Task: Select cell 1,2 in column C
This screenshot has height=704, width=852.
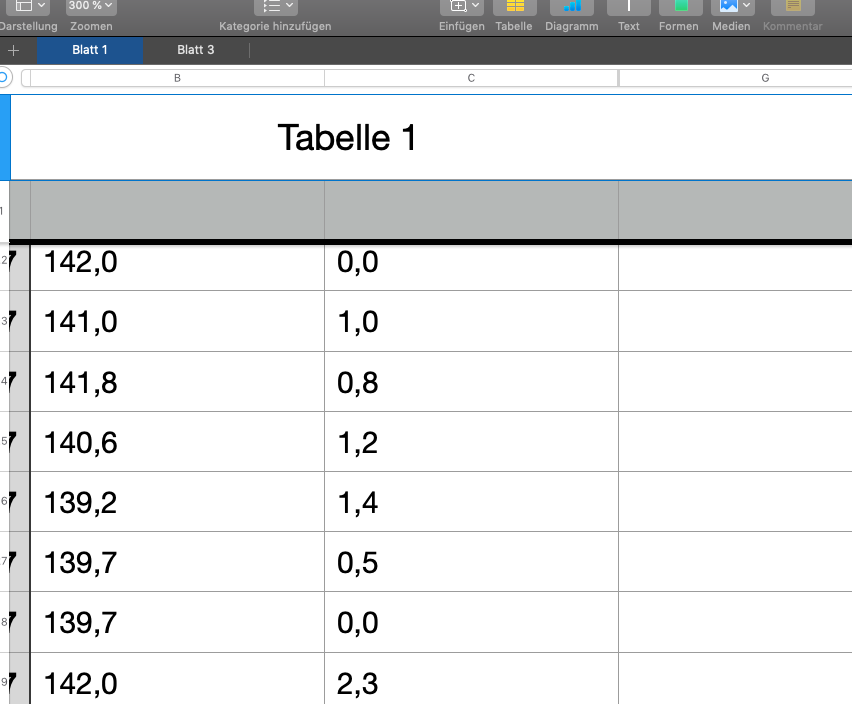Action: click(472, 442)
